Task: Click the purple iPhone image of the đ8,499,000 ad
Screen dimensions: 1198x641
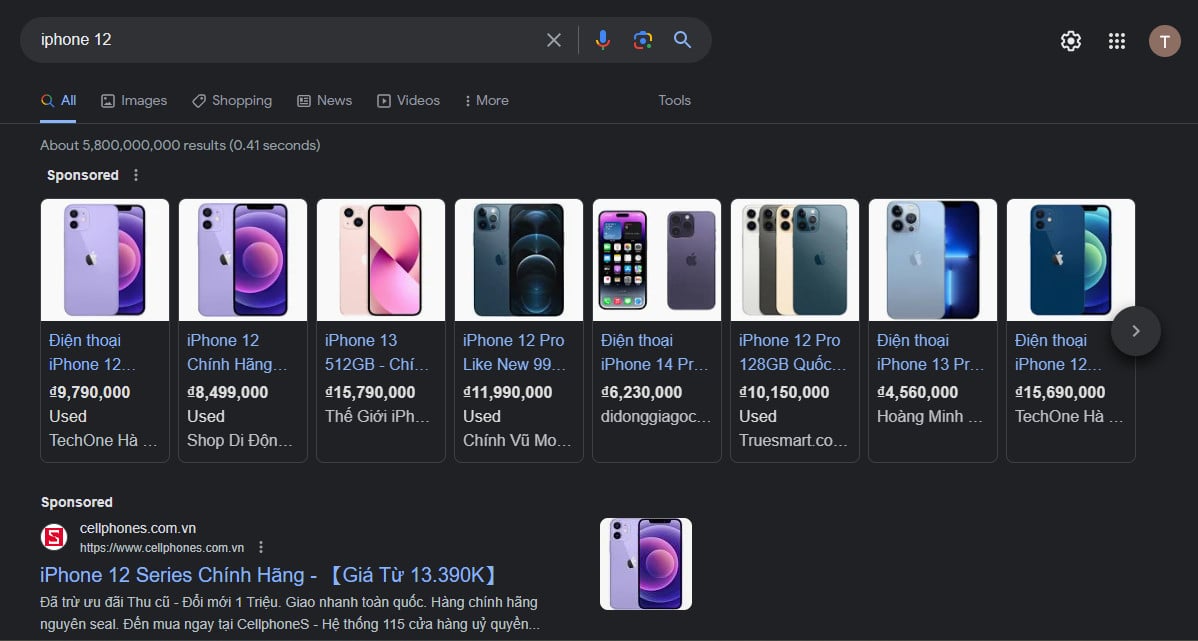Action: [x=243, y=260]
